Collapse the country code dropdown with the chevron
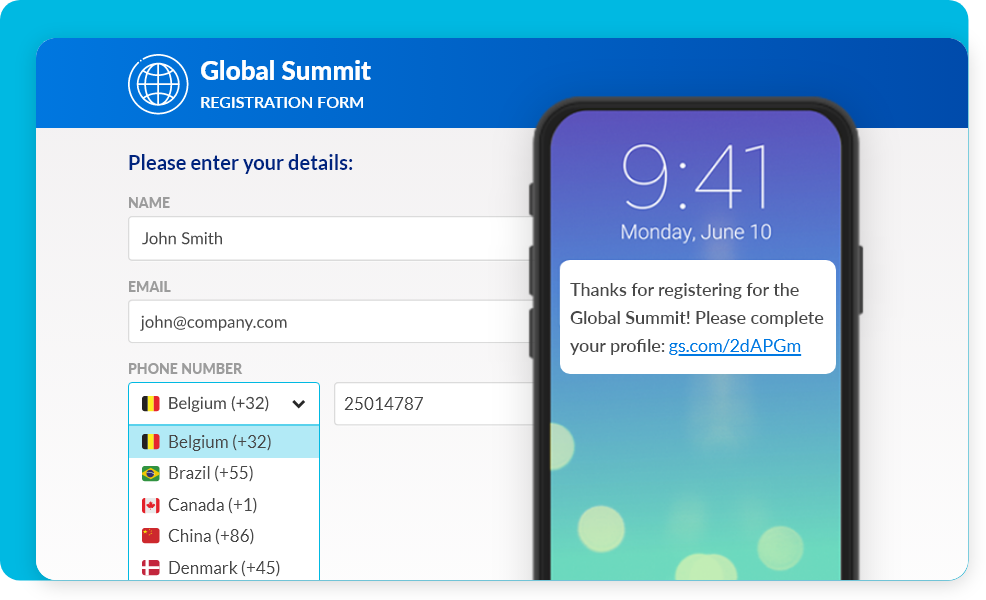The height and width of the screenshot is (600, 986). tap(298, 404)
